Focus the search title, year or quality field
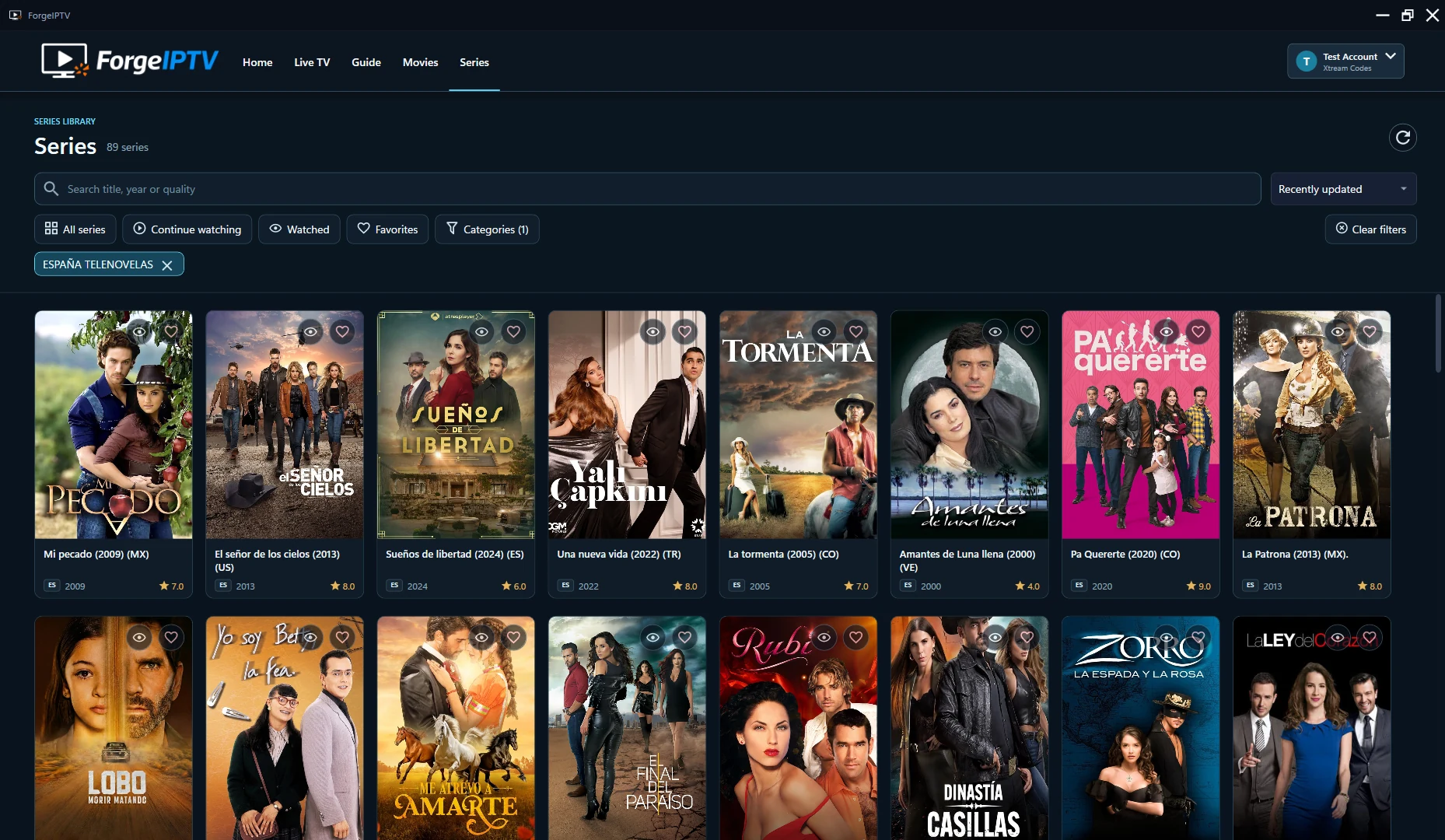Image resolution: width=1445 pixels, height=840 pixels. tap(647, 189)
